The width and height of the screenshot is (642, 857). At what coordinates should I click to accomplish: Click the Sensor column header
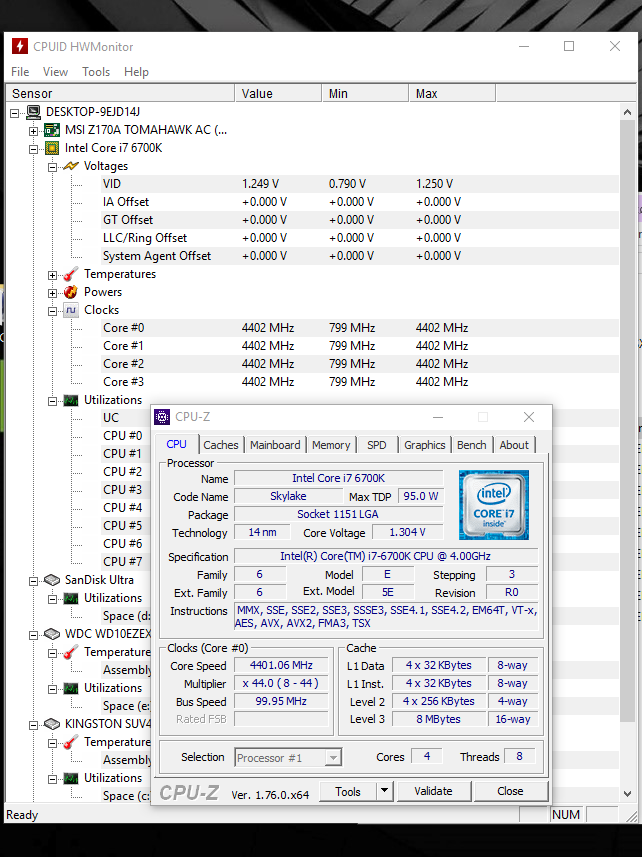coord(120,93)
